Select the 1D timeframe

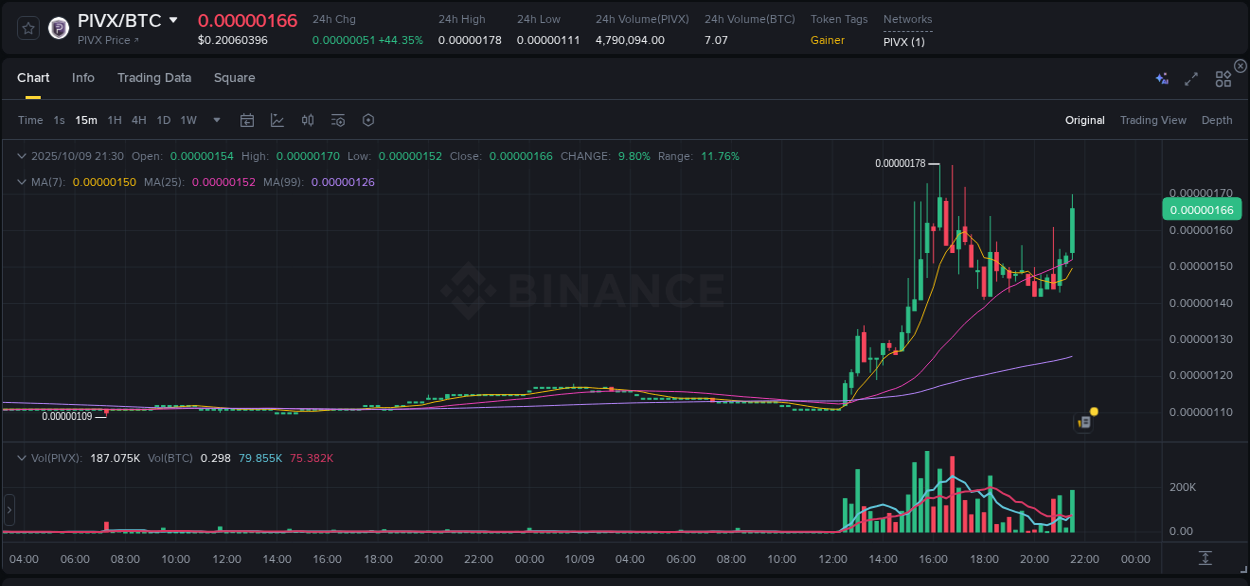(x=163, y=120)
